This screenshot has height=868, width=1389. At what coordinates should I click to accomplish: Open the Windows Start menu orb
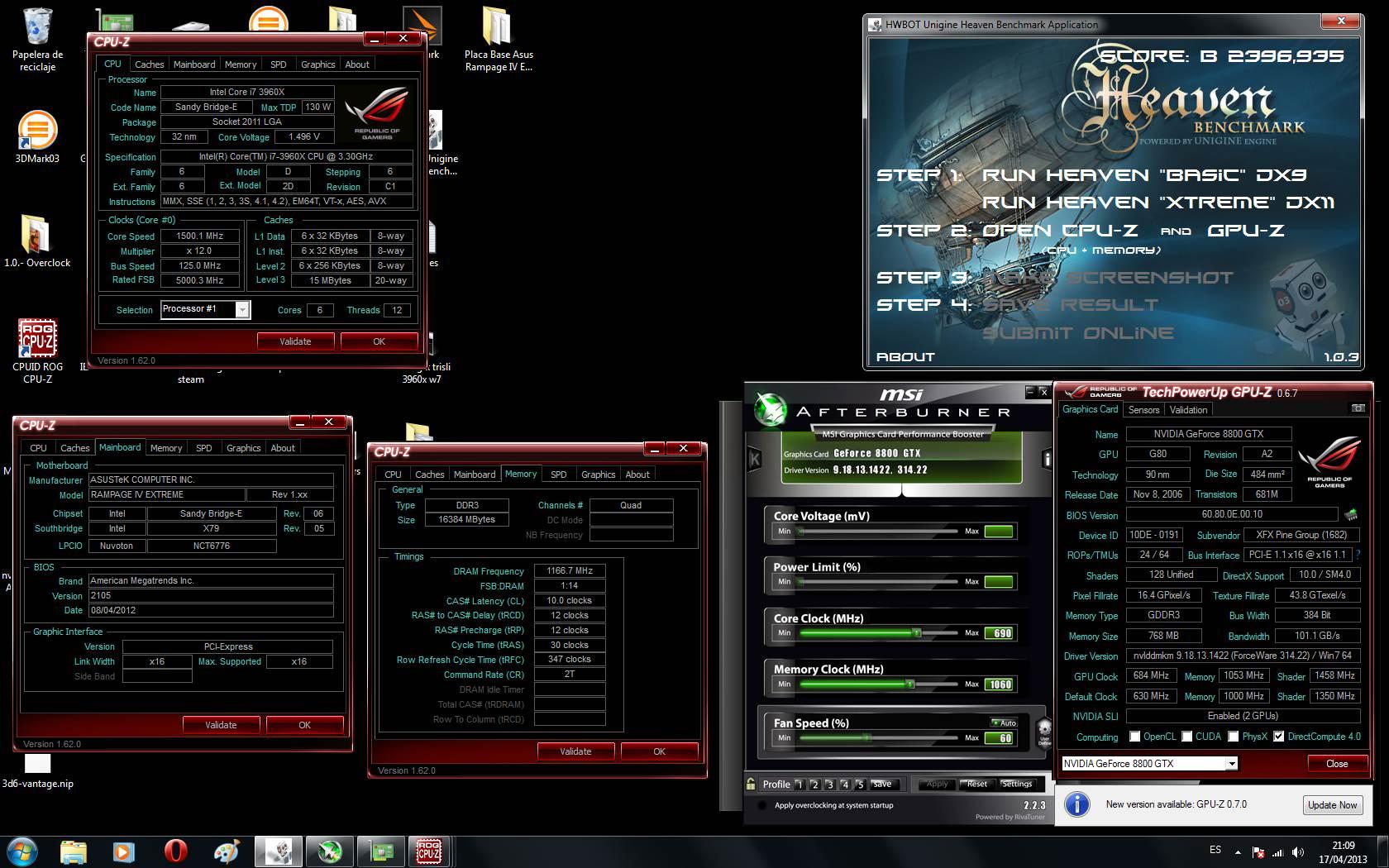click(x=22, y=851)
